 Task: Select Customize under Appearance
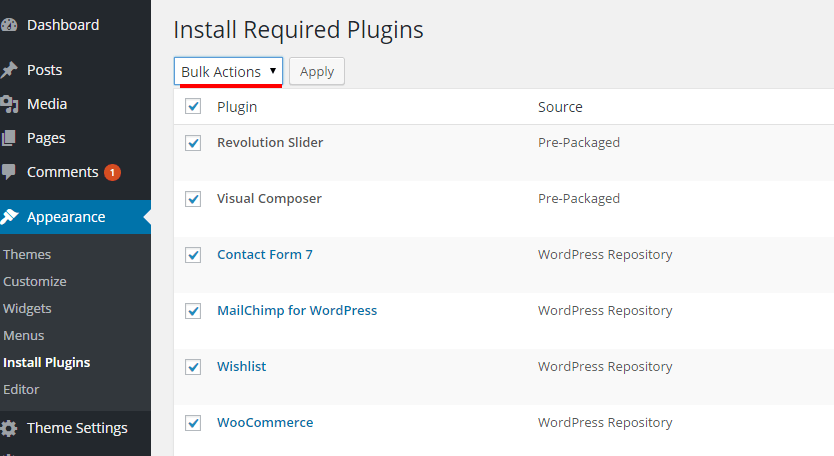coord(35,282)
